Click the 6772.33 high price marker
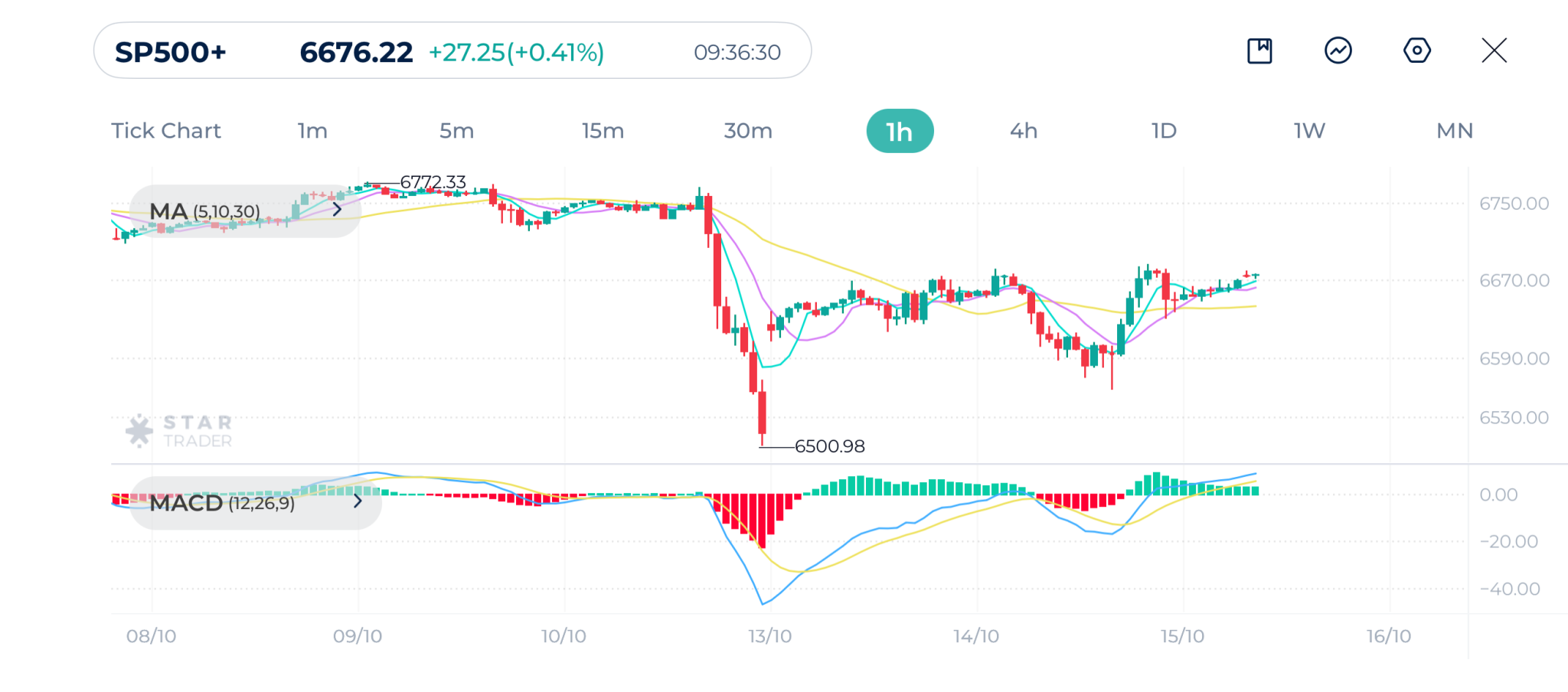The width and height of the screenshot is (1568, 692). coord(433,182)
